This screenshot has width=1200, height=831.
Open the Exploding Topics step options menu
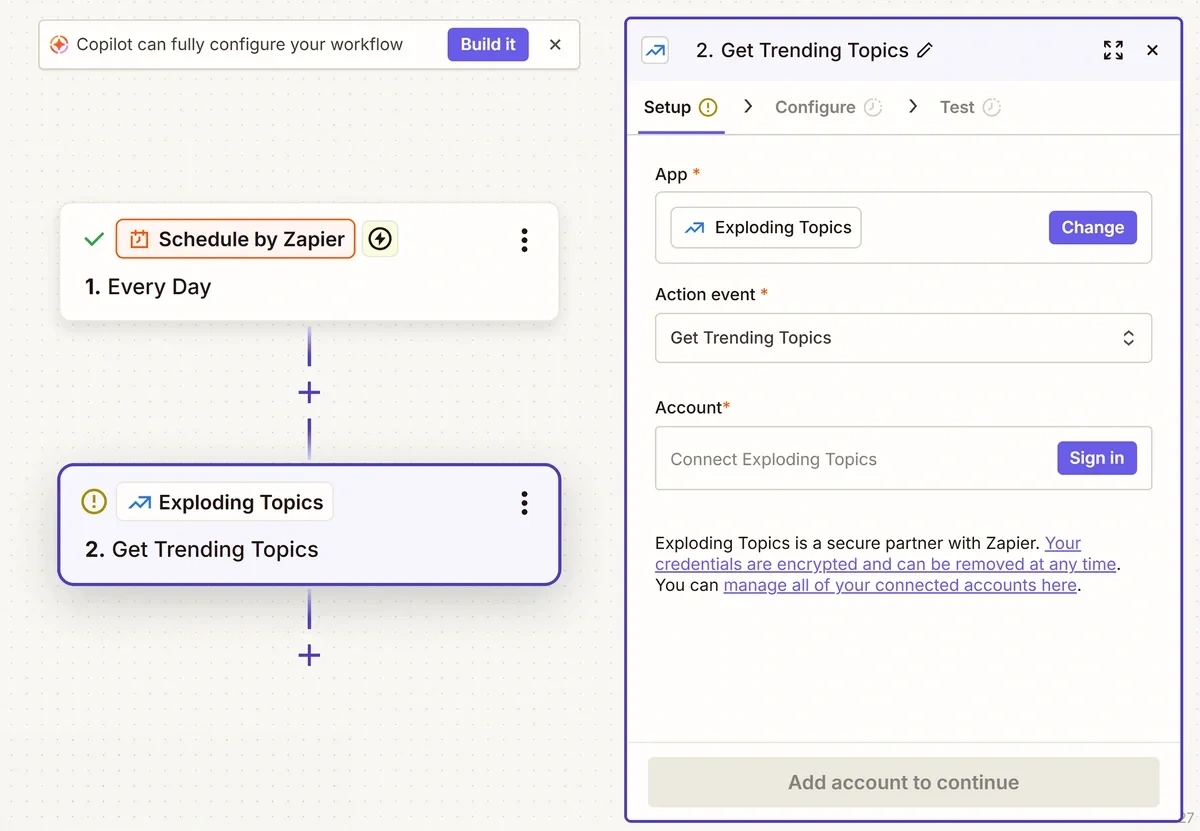tap(524, 503)
